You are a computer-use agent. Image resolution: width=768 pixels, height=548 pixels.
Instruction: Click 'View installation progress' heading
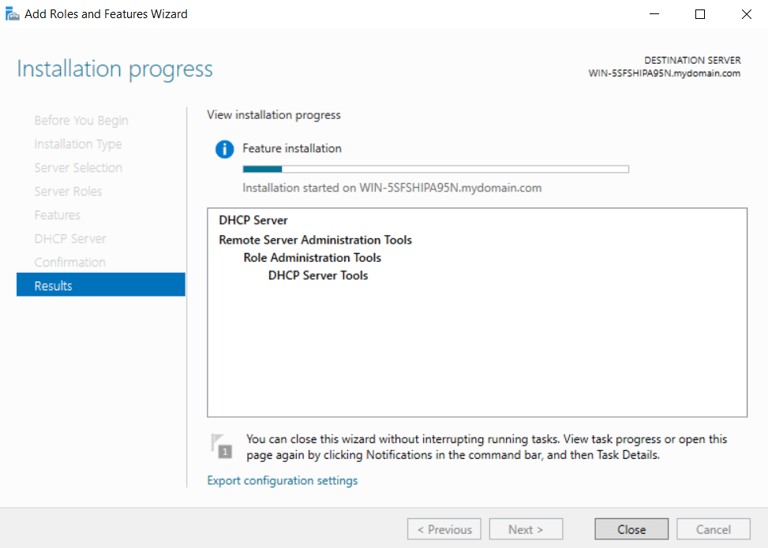click(274, 115)
